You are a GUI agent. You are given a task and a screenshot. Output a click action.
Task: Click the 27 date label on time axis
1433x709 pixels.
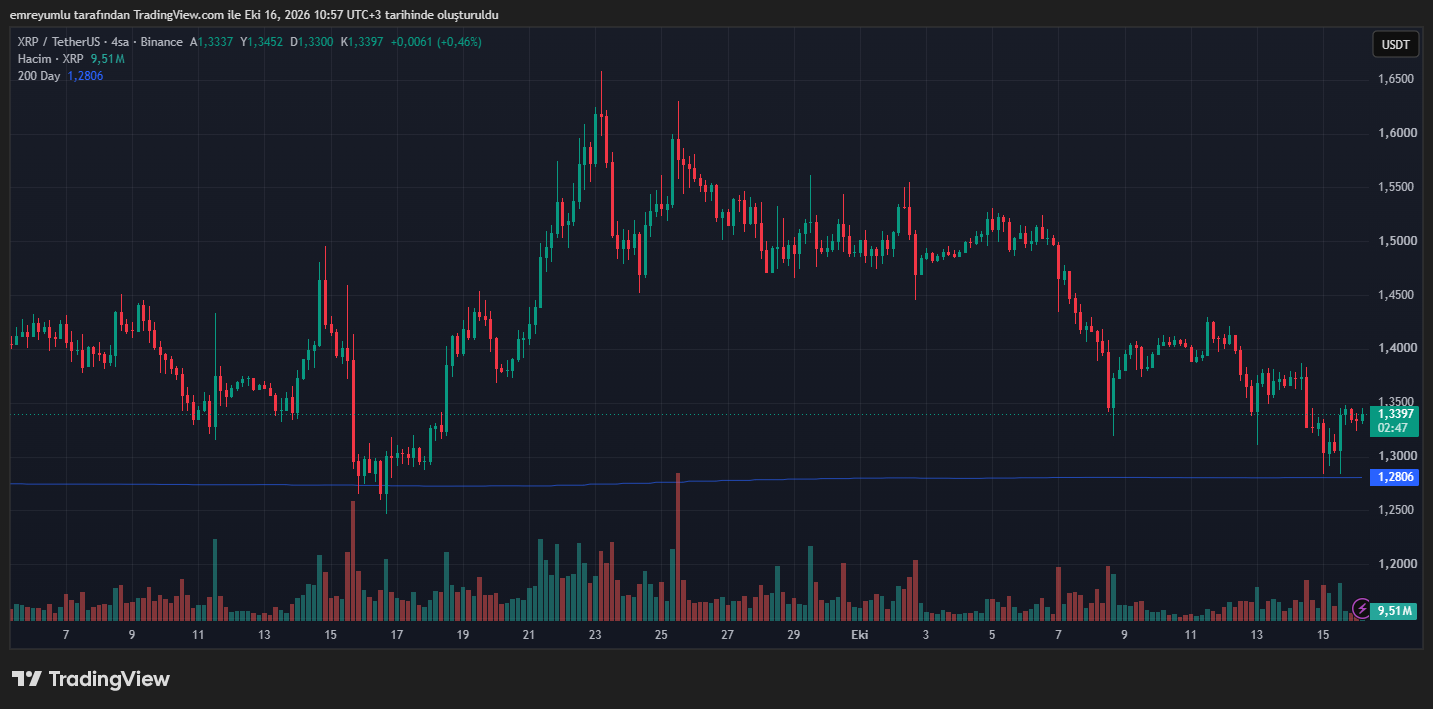pos(727,635)
